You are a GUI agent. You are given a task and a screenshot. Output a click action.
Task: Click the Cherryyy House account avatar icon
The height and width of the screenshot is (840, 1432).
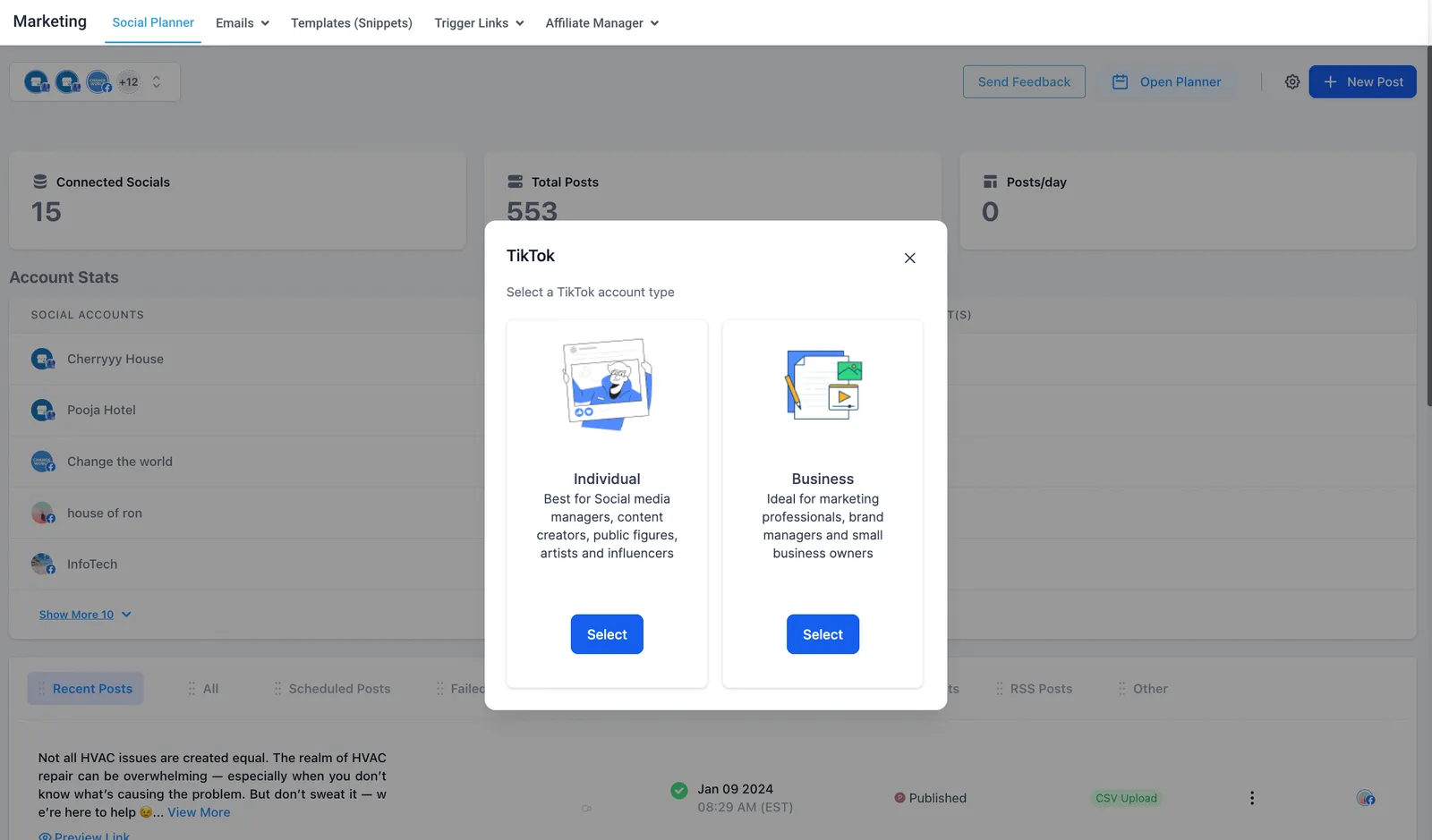[42, 359]
